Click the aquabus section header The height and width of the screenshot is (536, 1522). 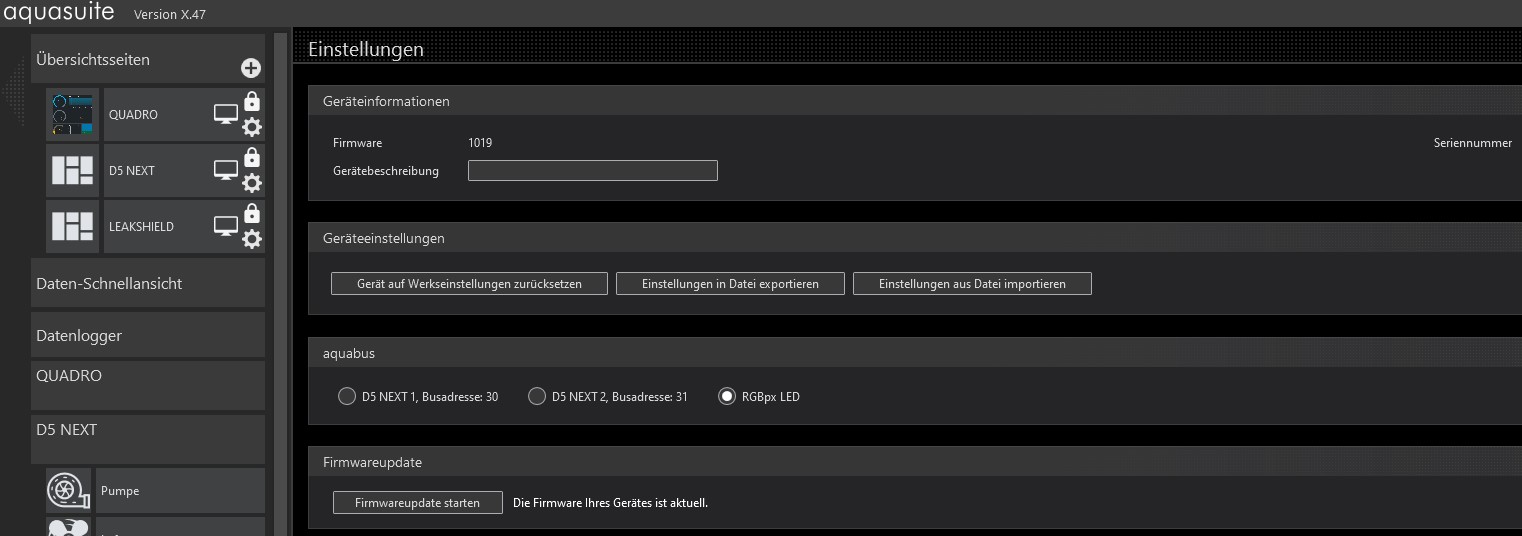point(915,353)
